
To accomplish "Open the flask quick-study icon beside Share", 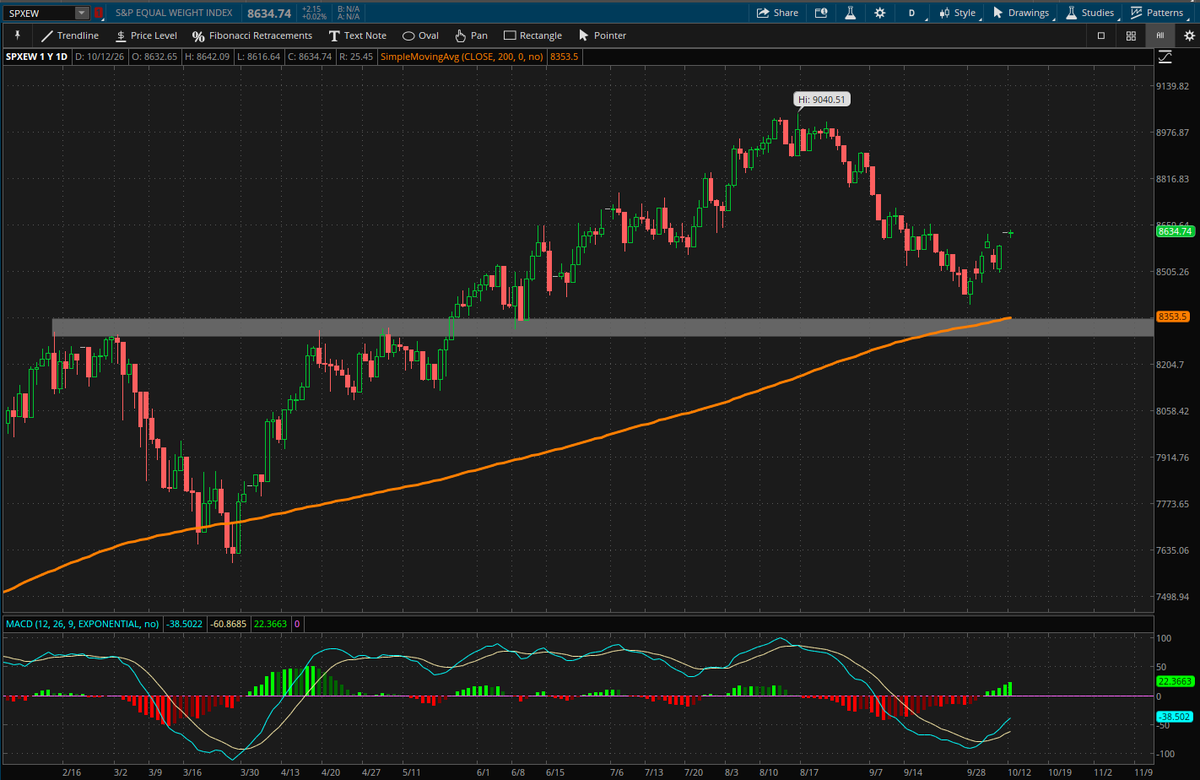I will pyautogui.click(x=850, y=13).
